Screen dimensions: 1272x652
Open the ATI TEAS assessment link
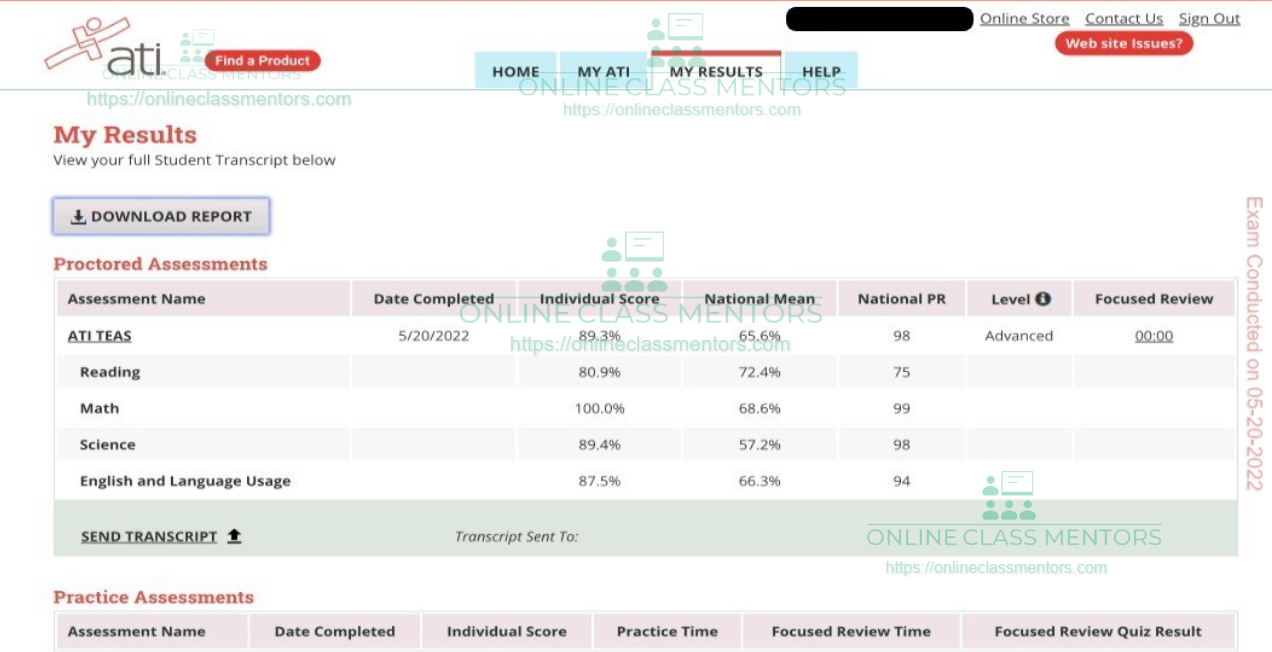(99, 336)
